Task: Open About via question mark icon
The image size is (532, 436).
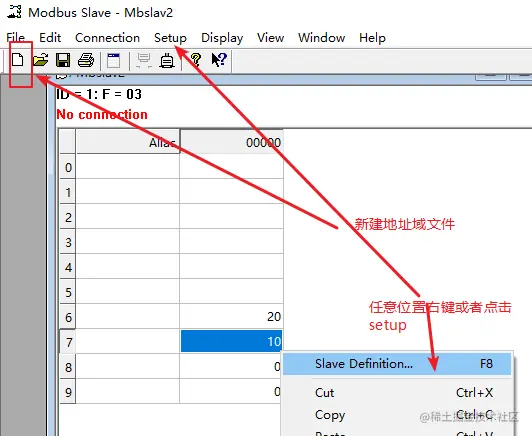Action: point(196,60)
